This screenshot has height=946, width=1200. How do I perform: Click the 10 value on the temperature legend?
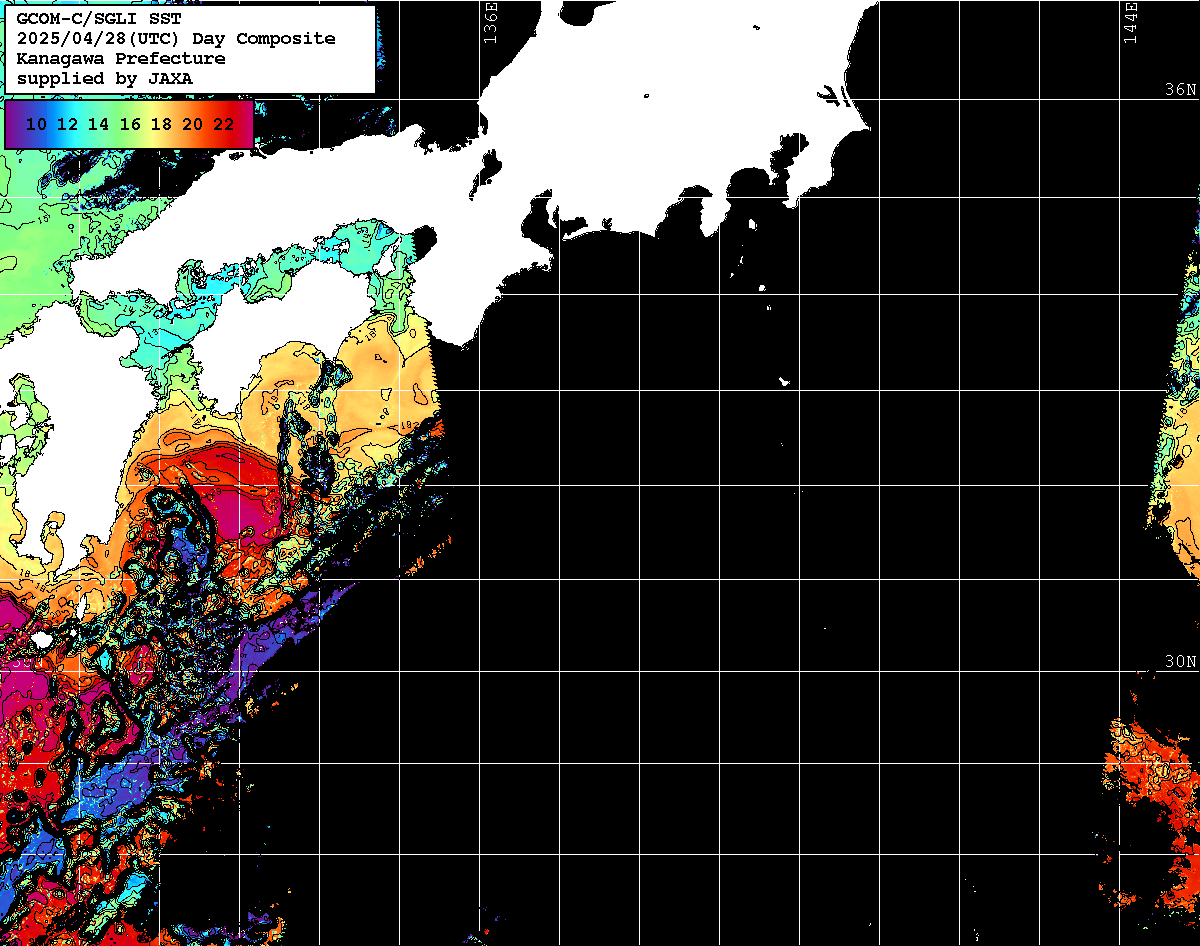click(36, 125)
